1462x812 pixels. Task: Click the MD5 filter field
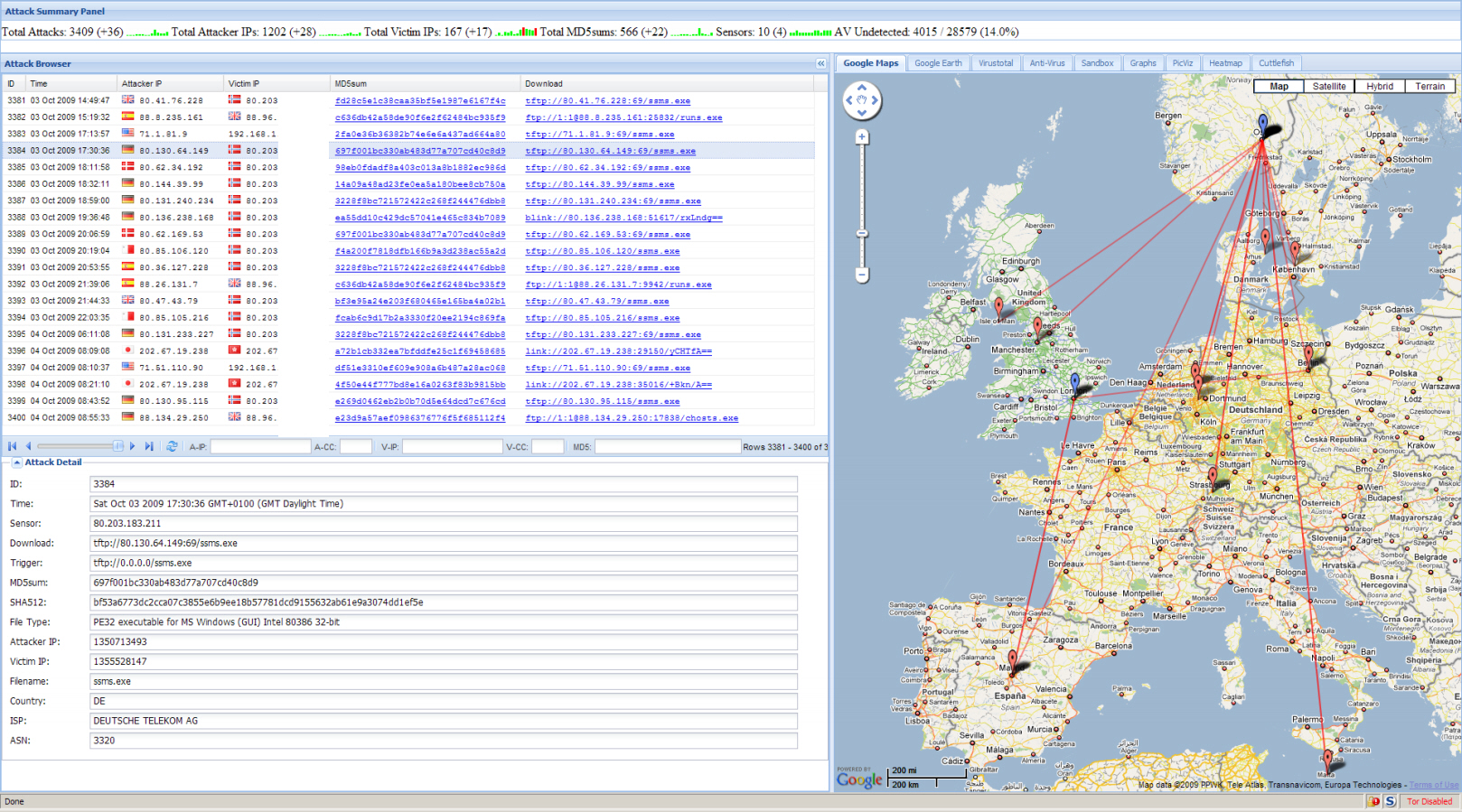pyautogui.click(x=668, y=446)
